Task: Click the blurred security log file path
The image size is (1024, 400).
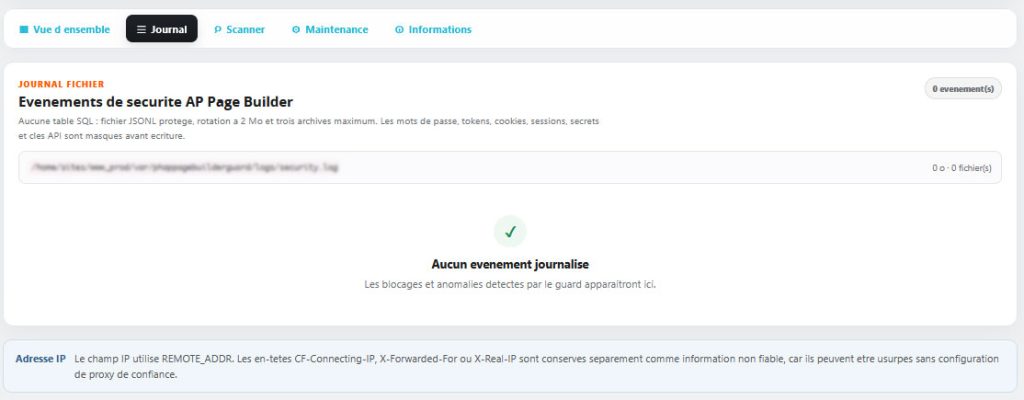Action: click(x=184, y=167)
